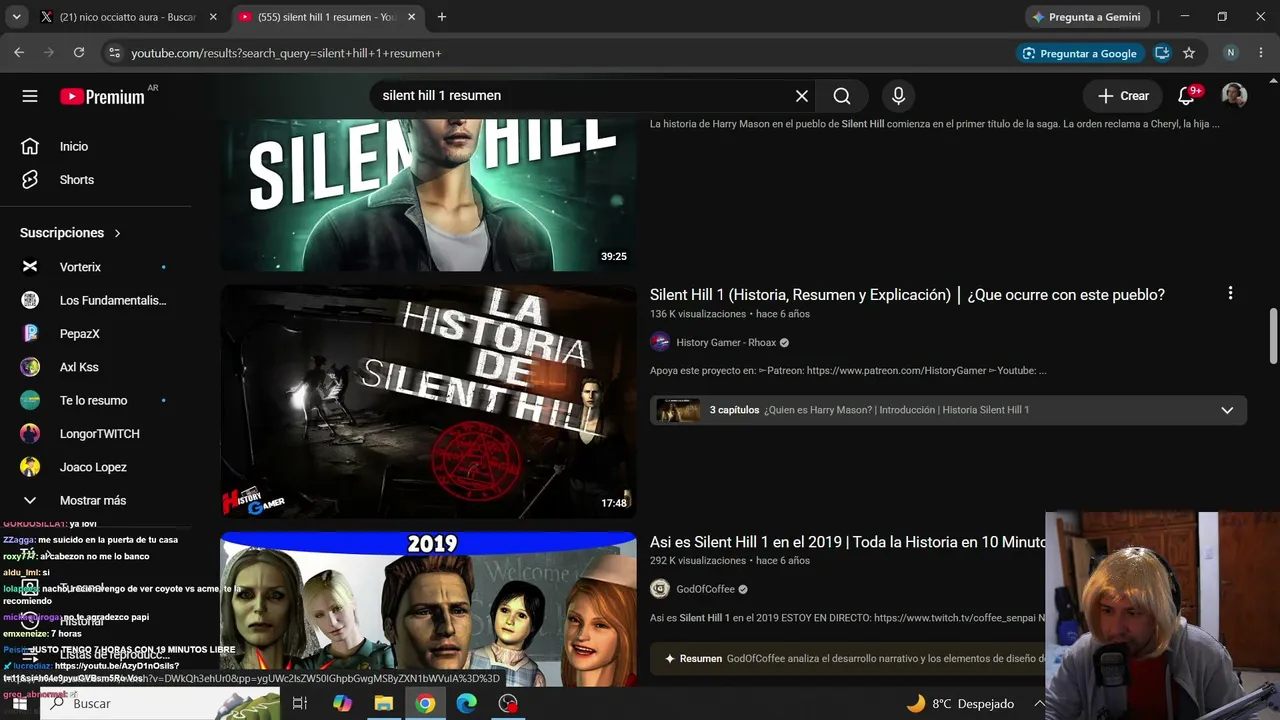Open History Gamer - Rhoax channel name
The width and height of the screenshot is (1280, 720).
[x=726, y=343]
